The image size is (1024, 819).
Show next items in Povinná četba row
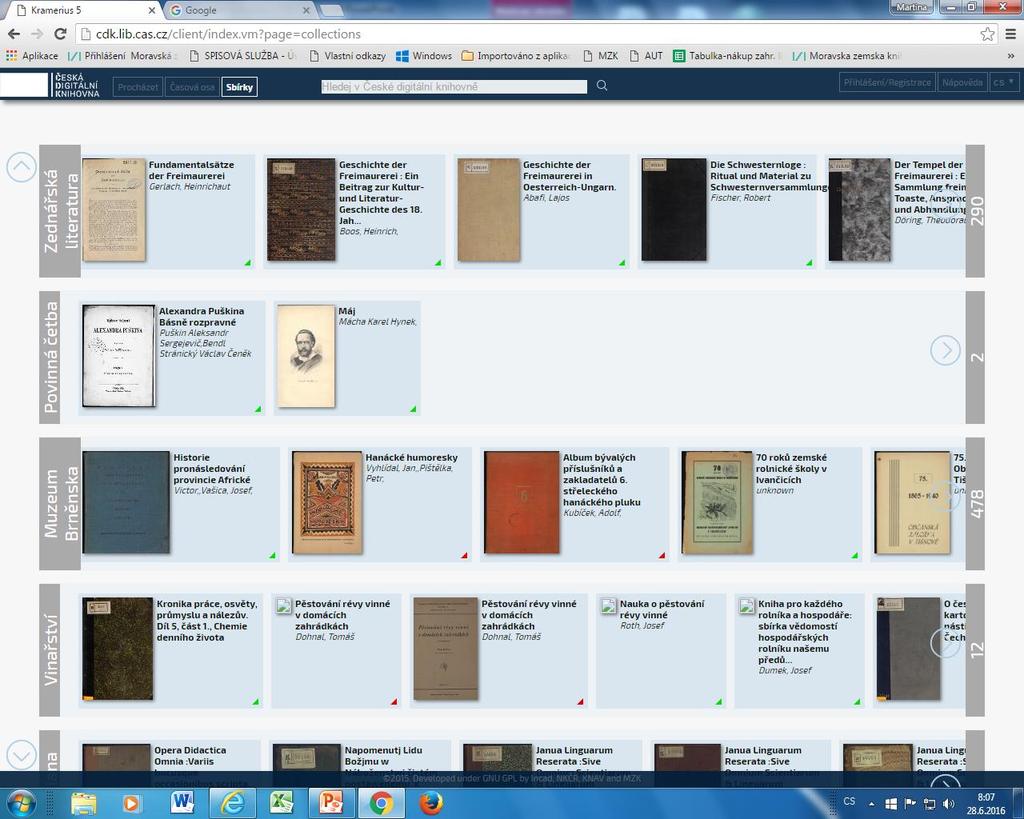(x=945, y=351)
